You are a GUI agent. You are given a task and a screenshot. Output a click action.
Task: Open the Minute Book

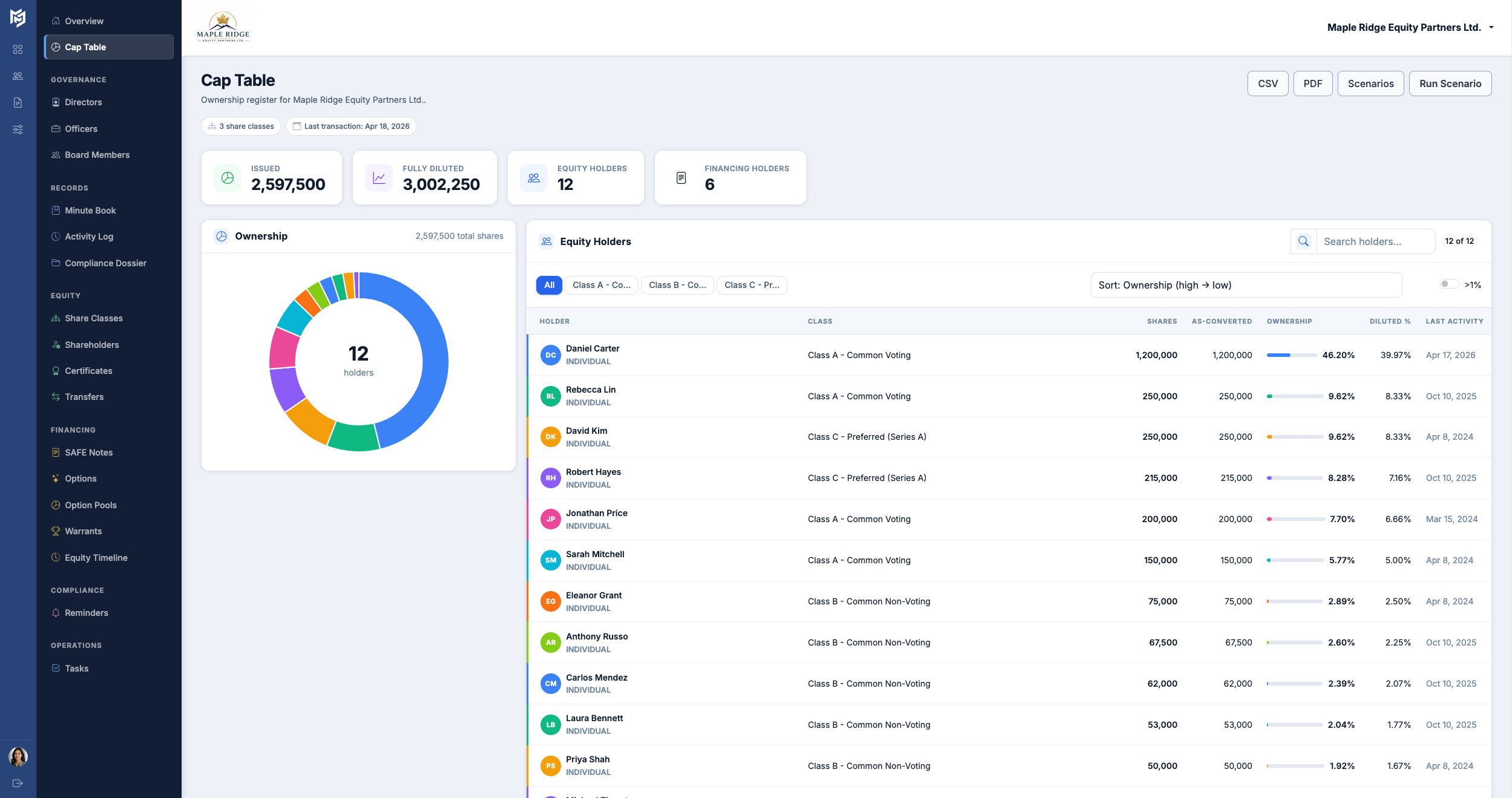coord(90,210)
